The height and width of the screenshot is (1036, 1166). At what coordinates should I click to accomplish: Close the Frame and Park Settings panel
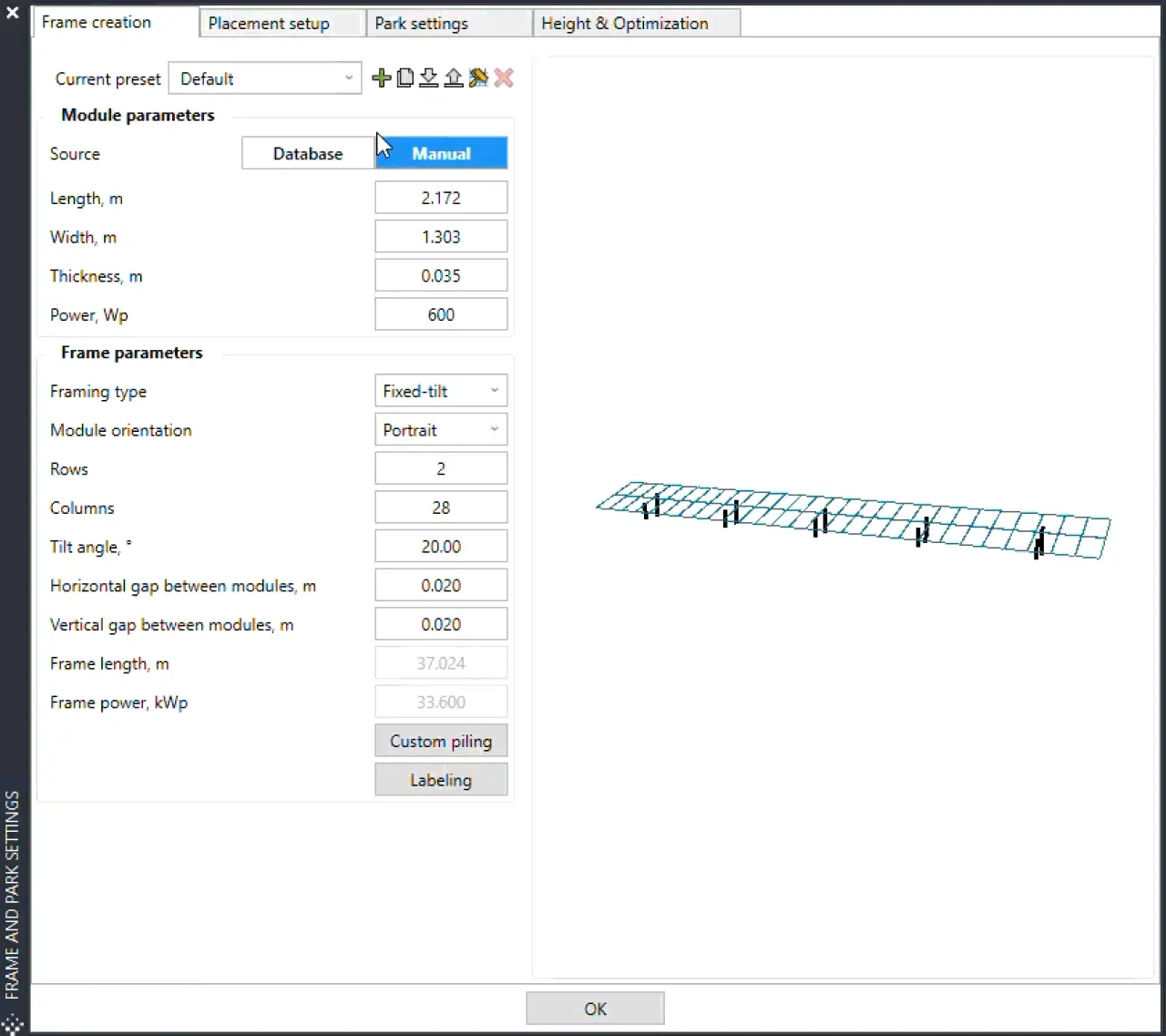coord(13,13)
